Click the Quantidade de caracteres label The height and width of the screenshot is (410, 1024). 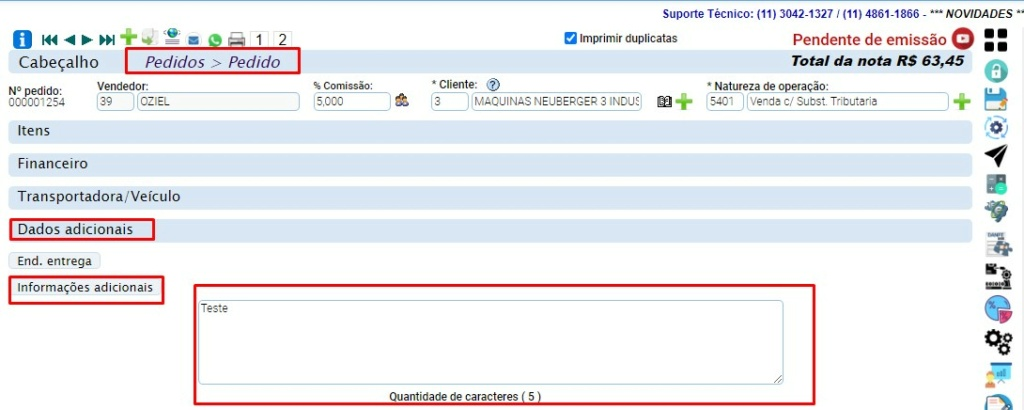pyautogui.click(x=465, y=396)
